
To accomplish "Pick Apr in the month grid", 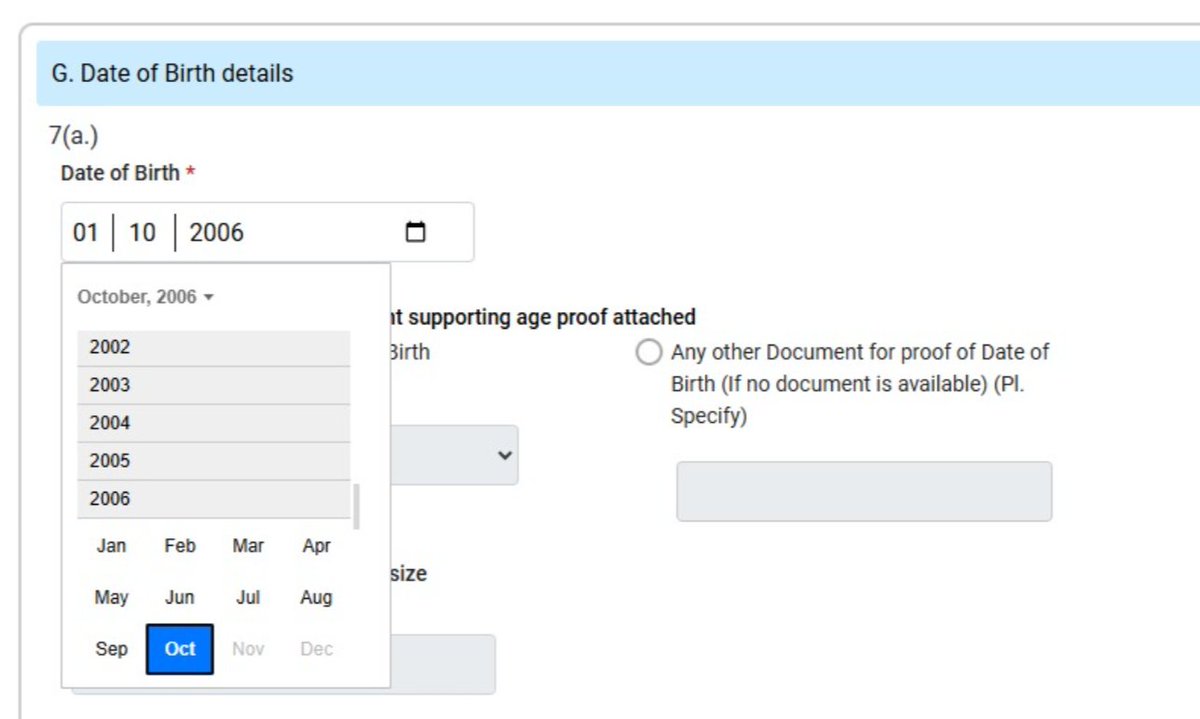I will [x=316, y=546].
